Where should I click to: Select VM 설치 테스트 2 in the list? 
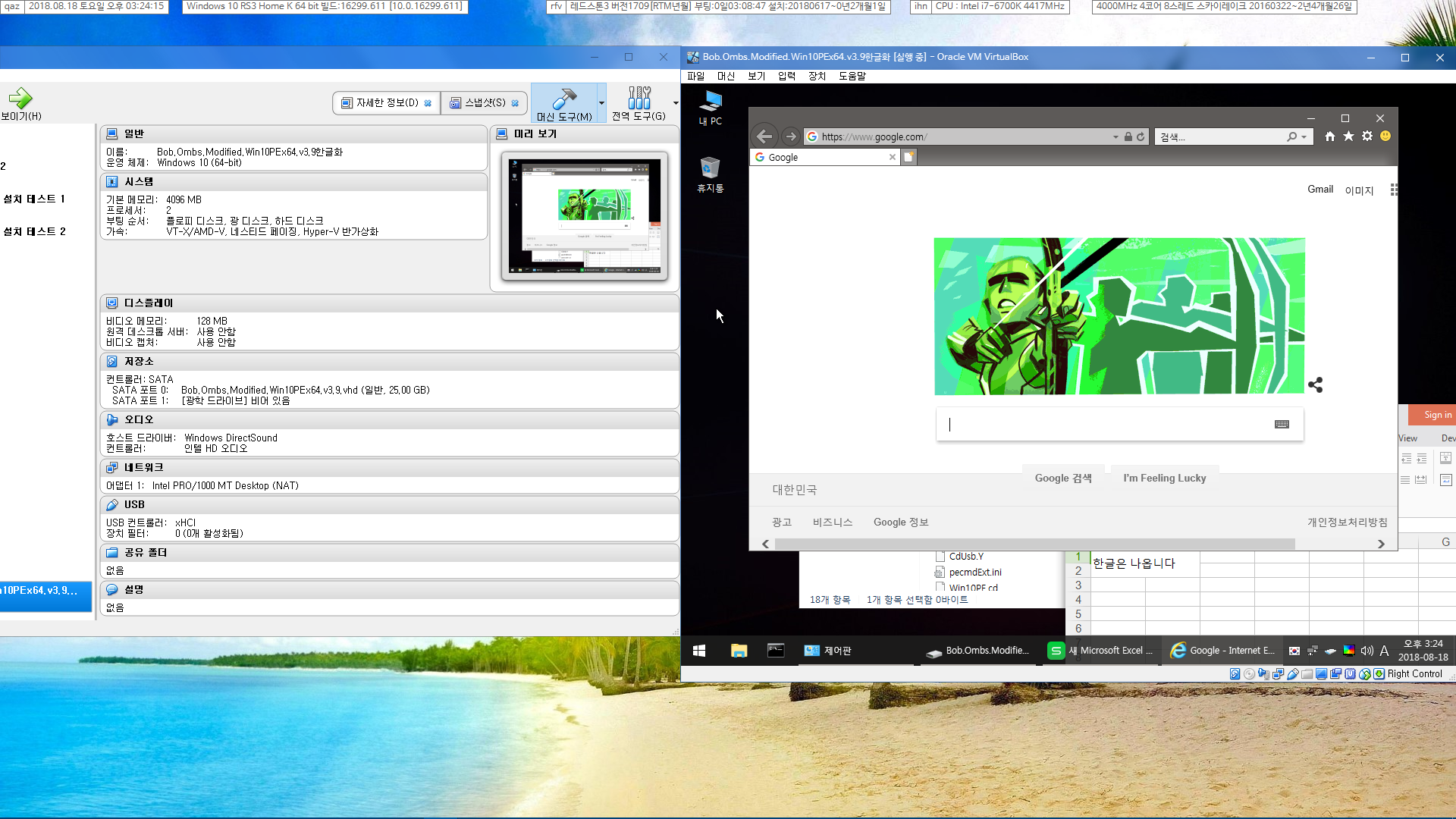click(34, 231)
